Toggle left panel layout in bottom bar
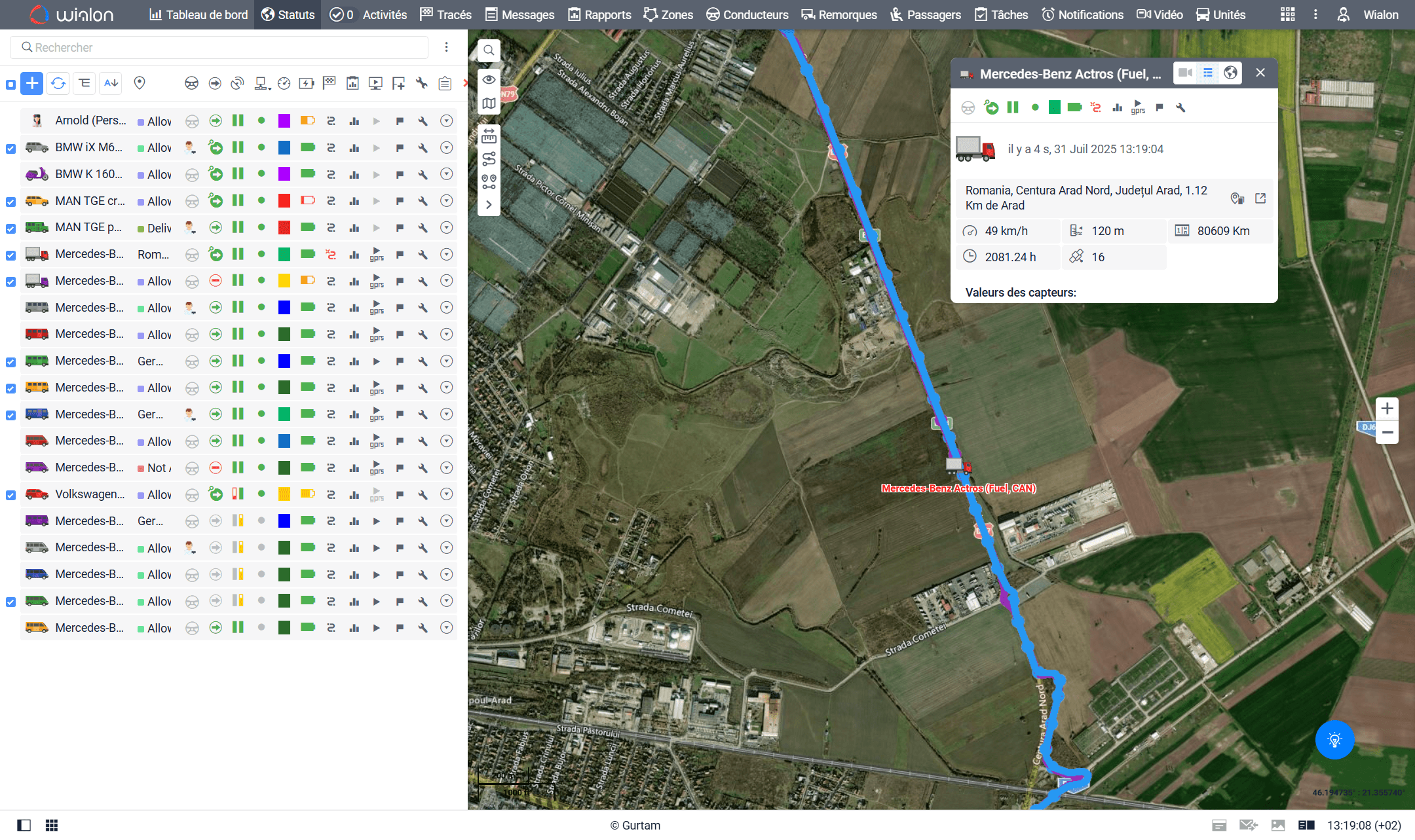This screenshot has width=1415, height=840. (24, 825)
